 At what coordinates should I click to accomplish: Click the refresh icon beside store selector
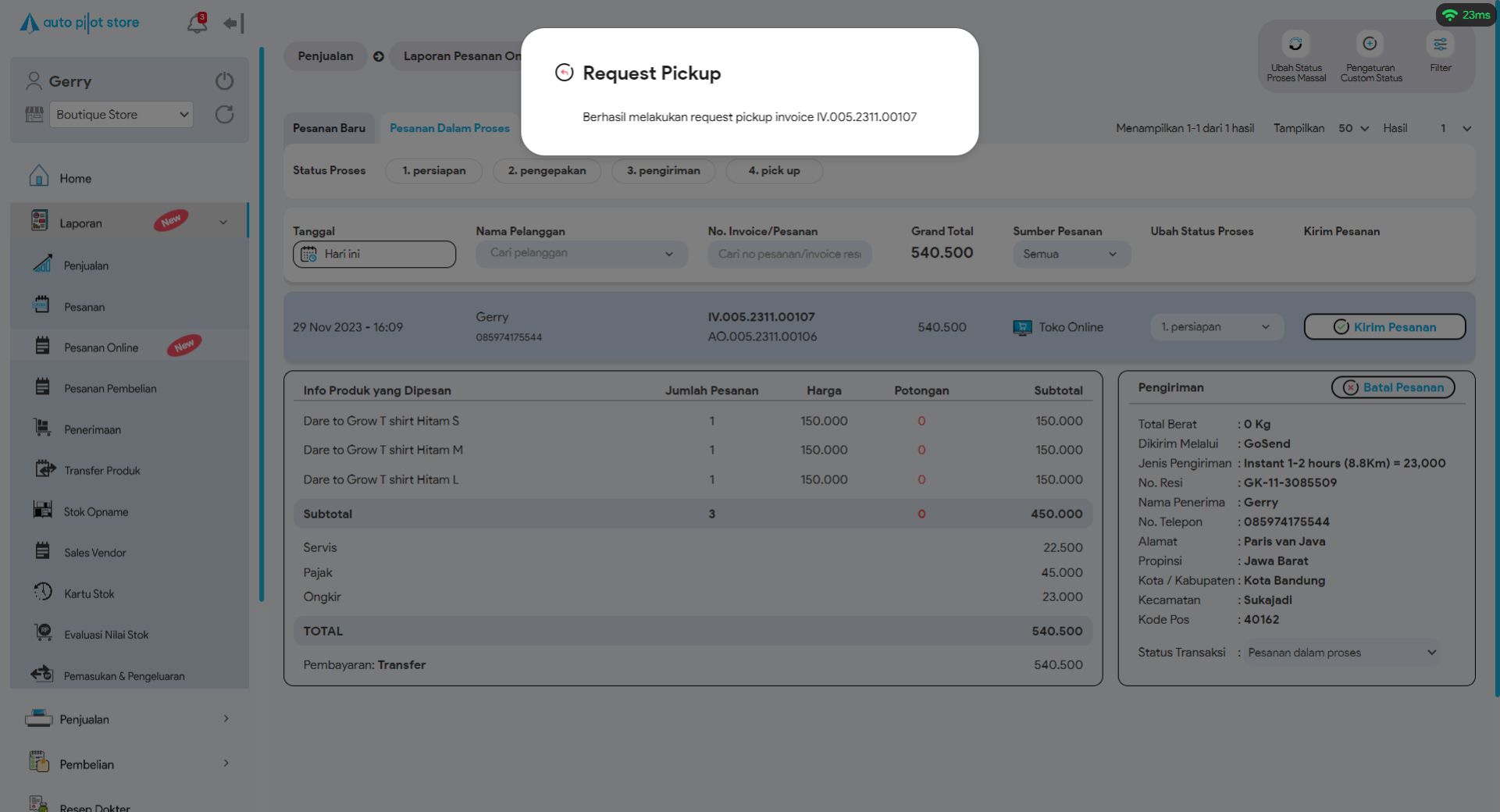[224, 115]
